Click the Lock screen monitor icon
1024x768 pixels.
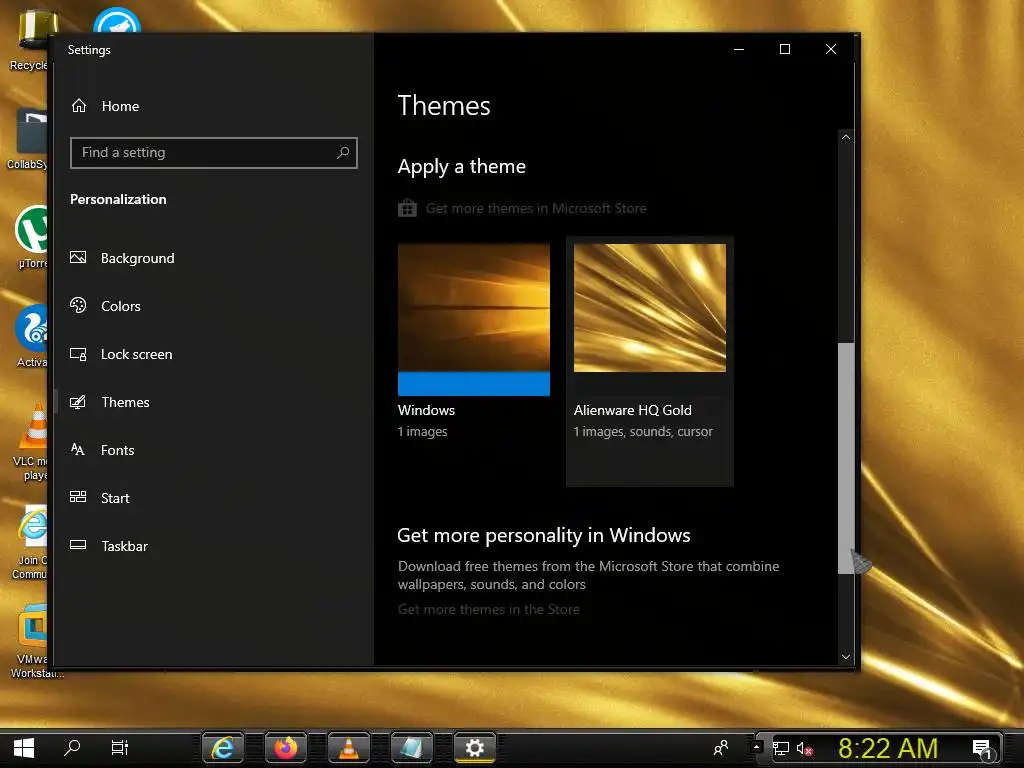tap(78, 354)
